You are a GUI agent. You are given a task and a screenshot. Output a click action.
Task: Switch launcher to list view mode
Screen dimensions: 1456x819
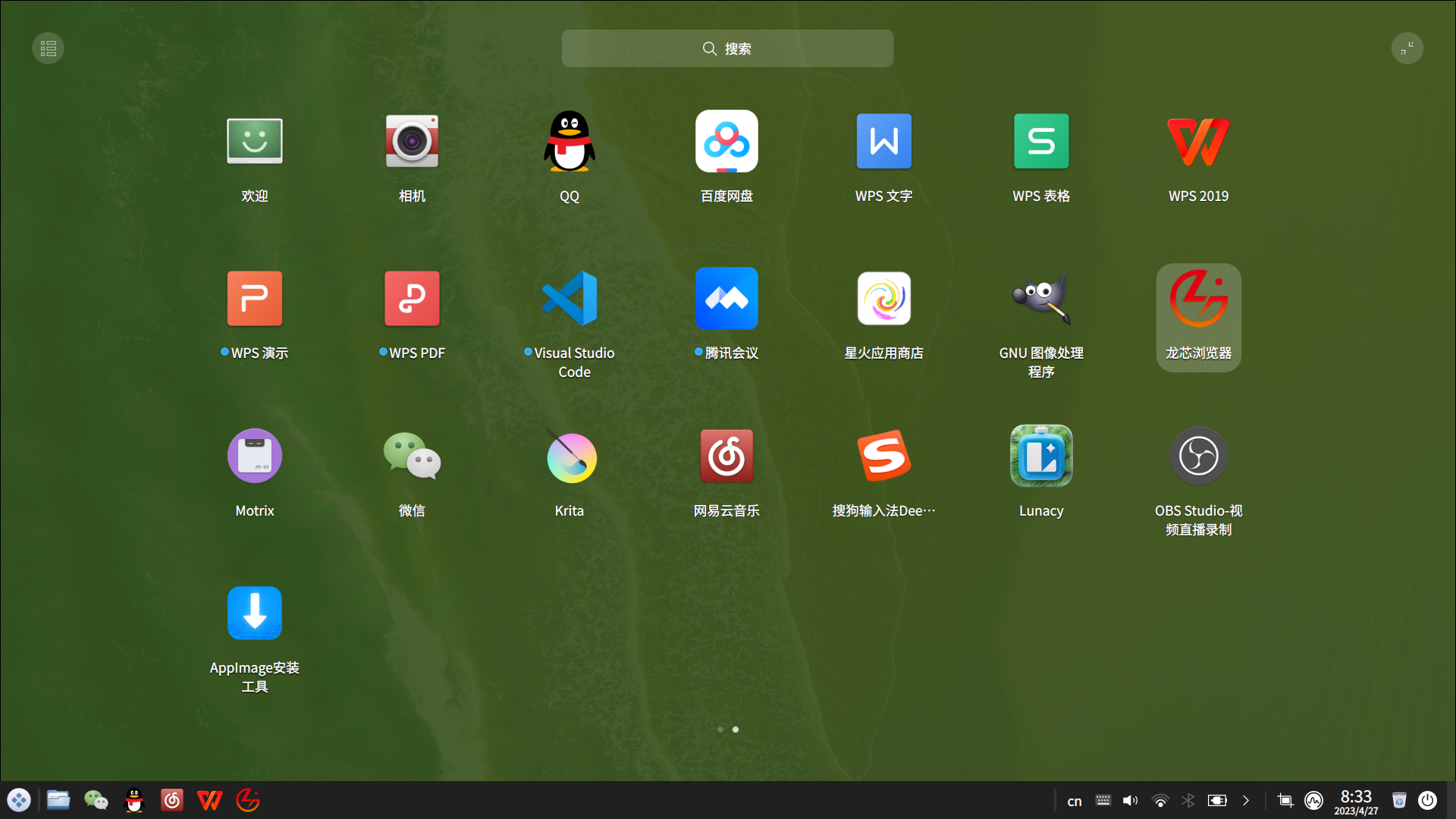tap(48, 48)
